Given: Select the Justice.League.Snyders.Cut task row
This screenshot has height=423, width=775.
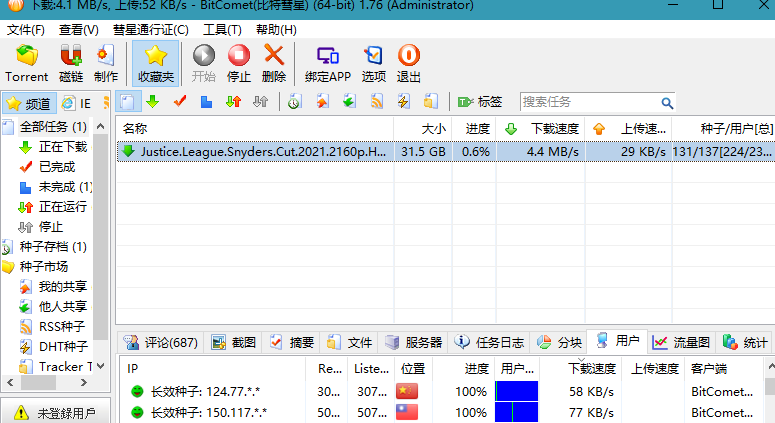Looking at the screenshot, I should coord(446,151).
